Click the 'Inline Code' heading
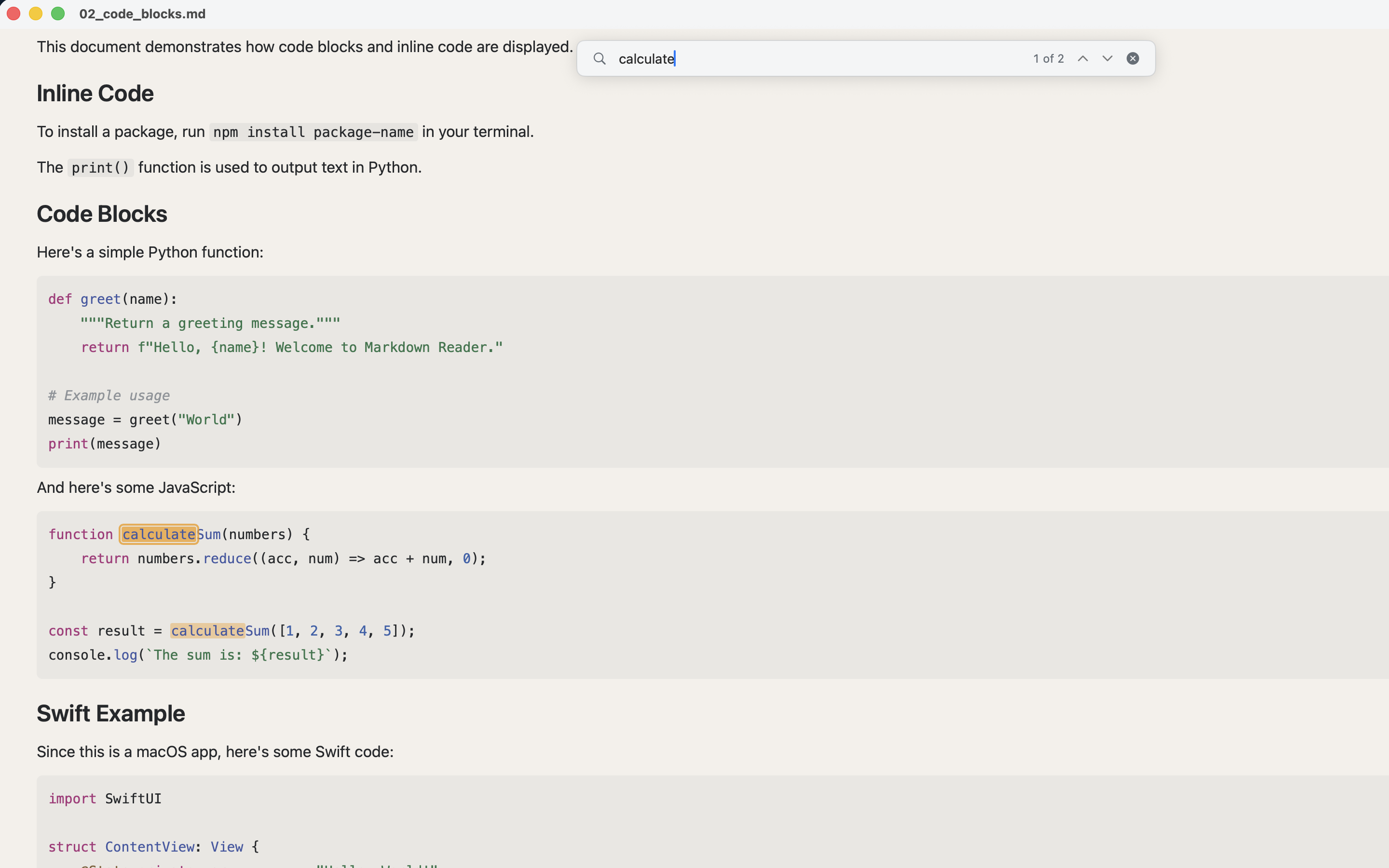 pyautogui.click(x=95, y=94)
